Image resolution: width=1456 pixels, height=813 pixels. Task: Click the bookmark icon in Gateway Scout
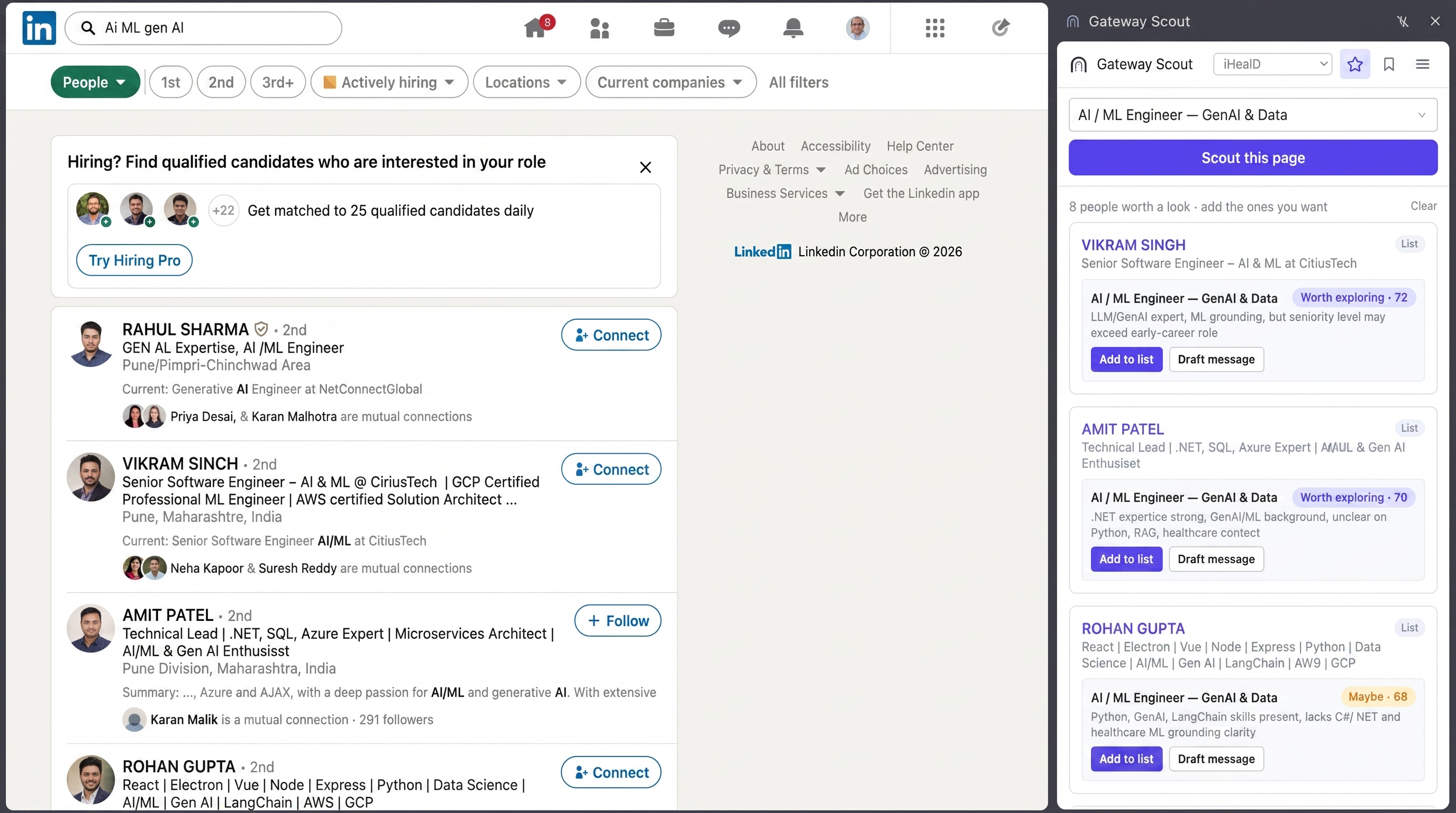[1389, 64]
